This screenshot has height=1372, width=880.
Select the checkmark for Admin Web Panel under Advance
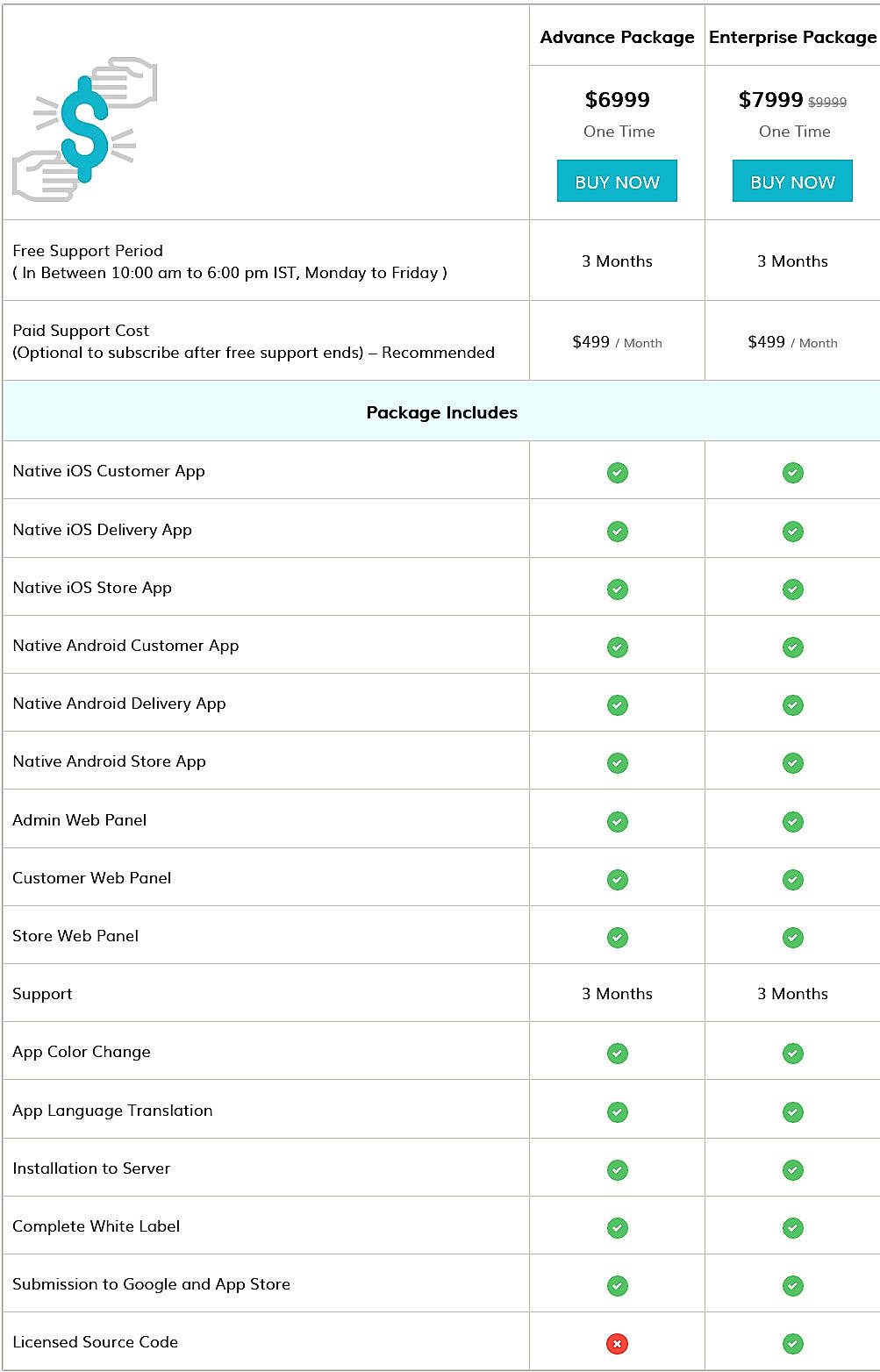pyautogui.click(x=617, y=820)
